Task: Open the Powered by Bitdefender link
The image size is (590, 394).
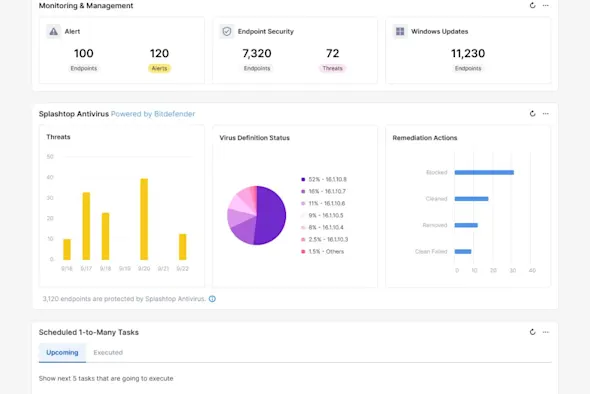Action: pyautogui.click(x=153, y=114)
